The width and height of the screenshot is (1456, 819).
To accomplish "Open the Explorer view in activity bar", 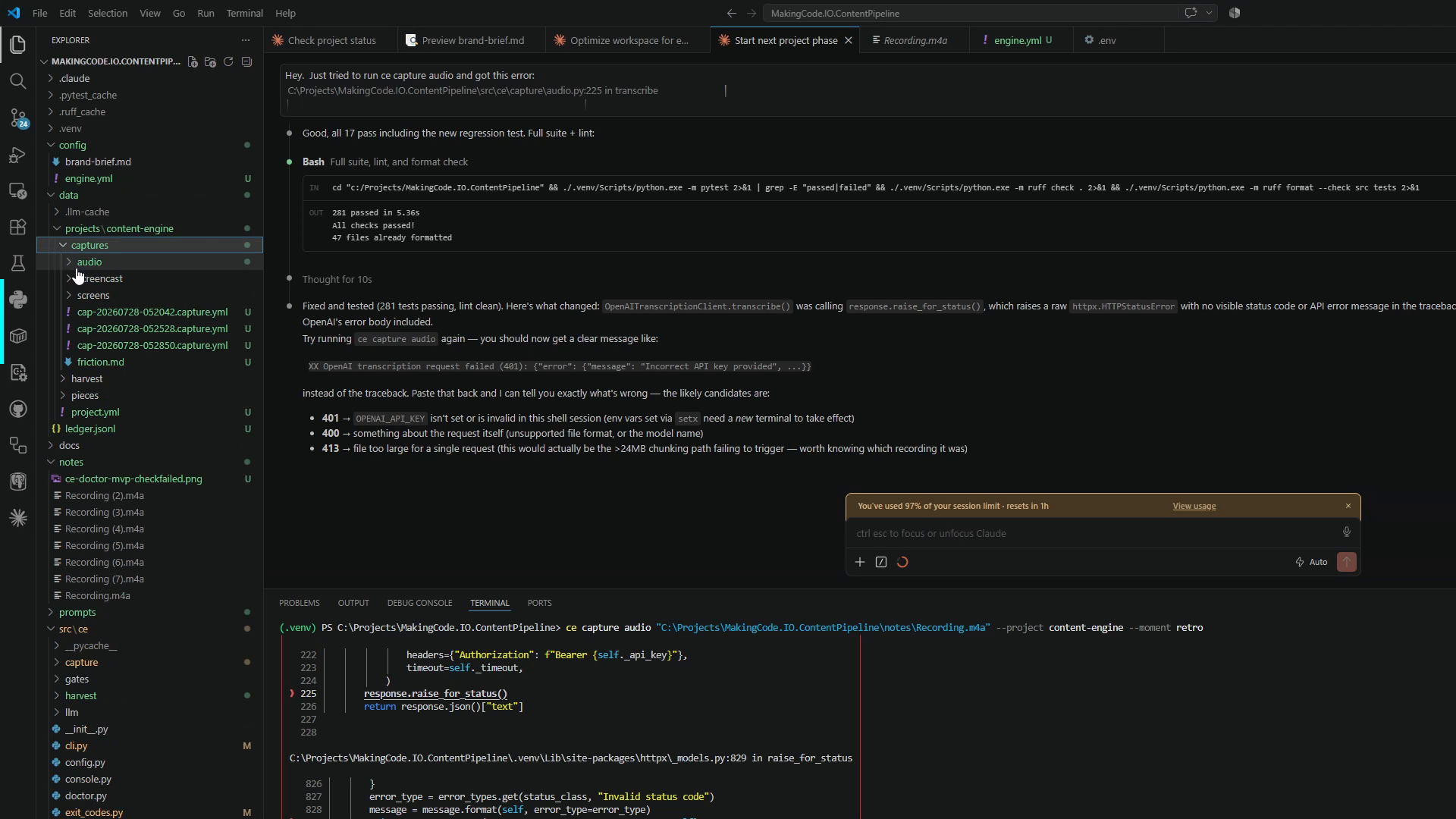I will point(18,45).
